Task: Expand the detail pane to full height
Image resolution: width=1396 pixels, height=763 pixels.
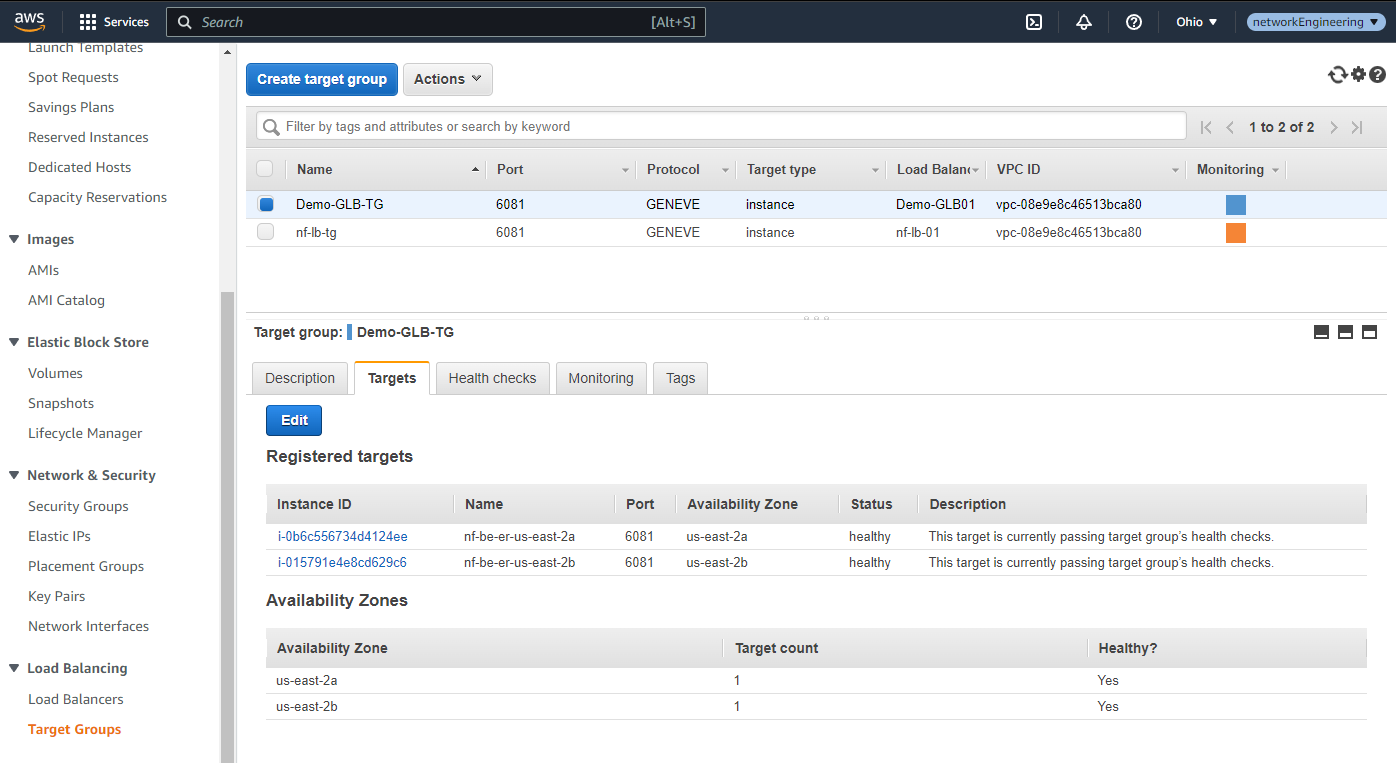Action: tap(1369, 331)
